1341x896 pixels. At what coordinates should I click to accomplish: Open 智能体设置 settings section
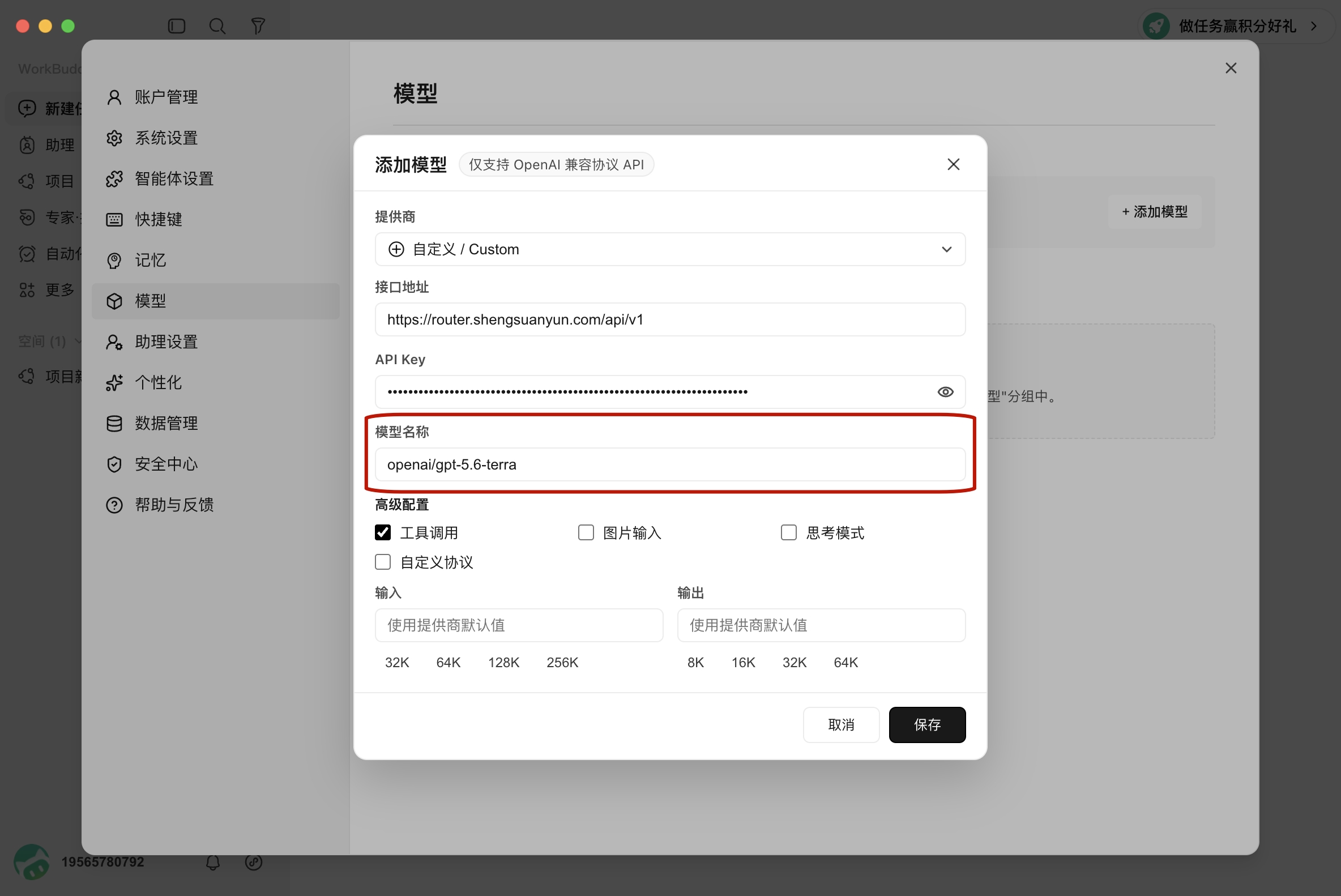tap(216, 179)
